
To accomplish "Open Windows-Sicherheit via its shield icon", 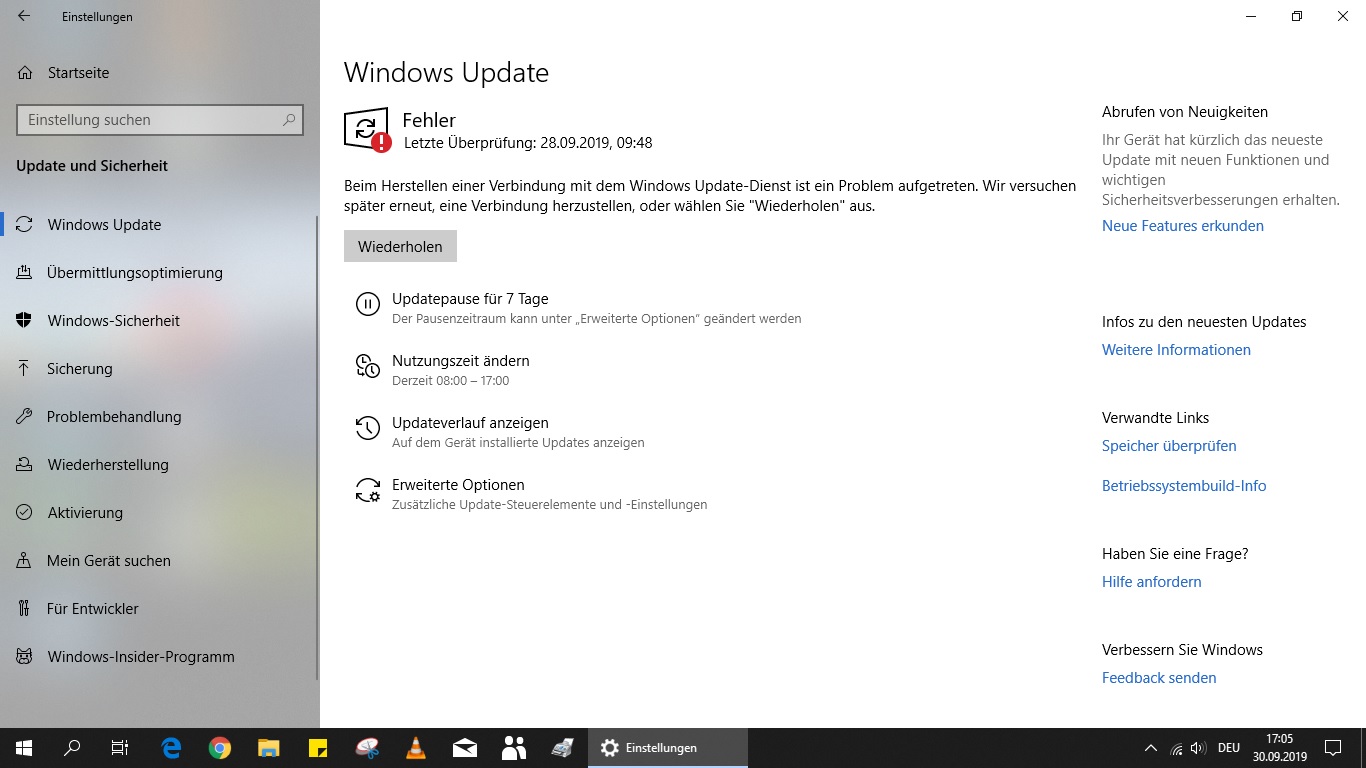I will click(x=25, y=321).
